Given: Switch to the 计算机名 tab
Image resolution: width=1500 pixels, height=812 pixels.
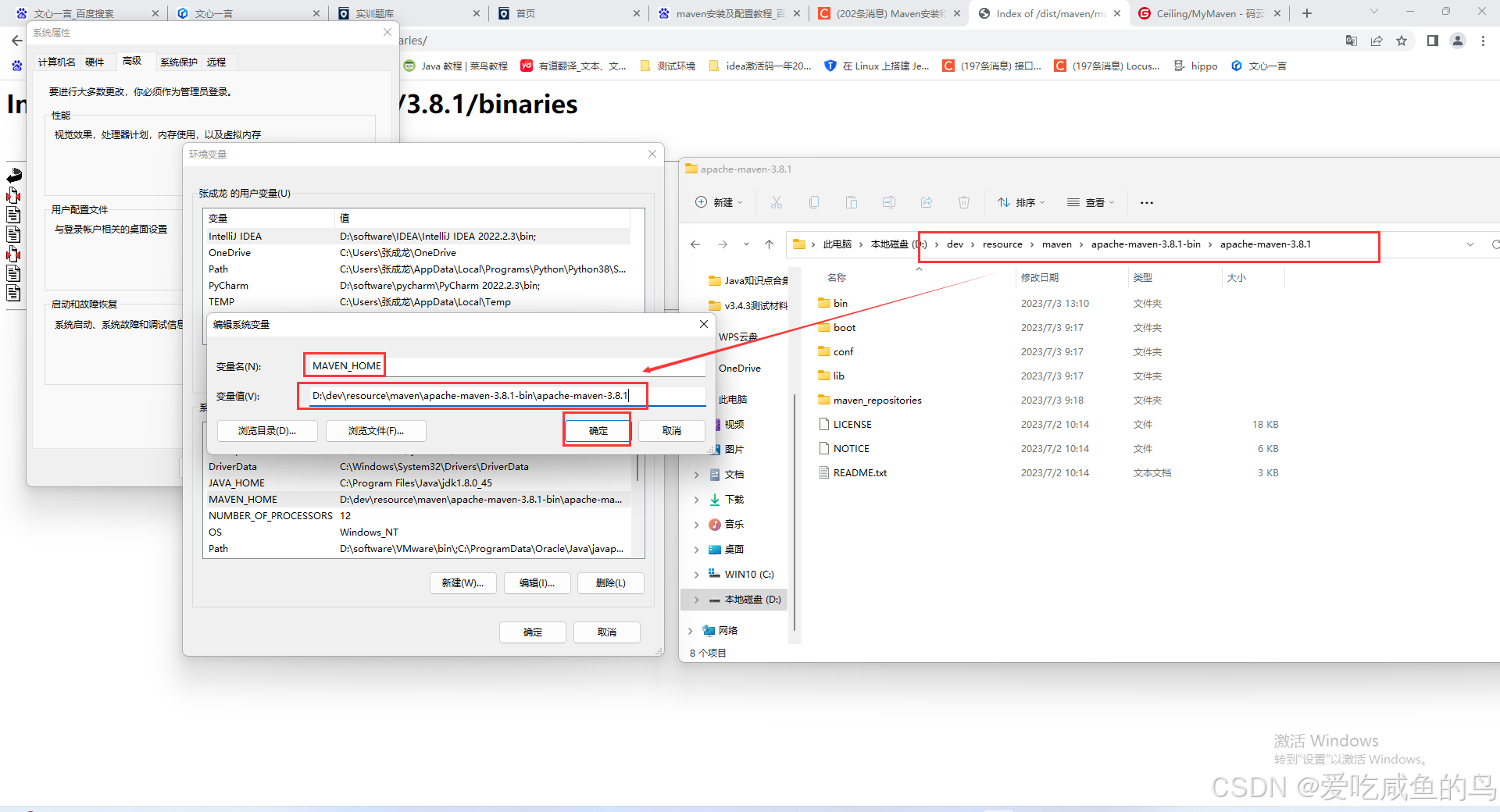Looking at the screenshot, I should click(x=56, y=62).
